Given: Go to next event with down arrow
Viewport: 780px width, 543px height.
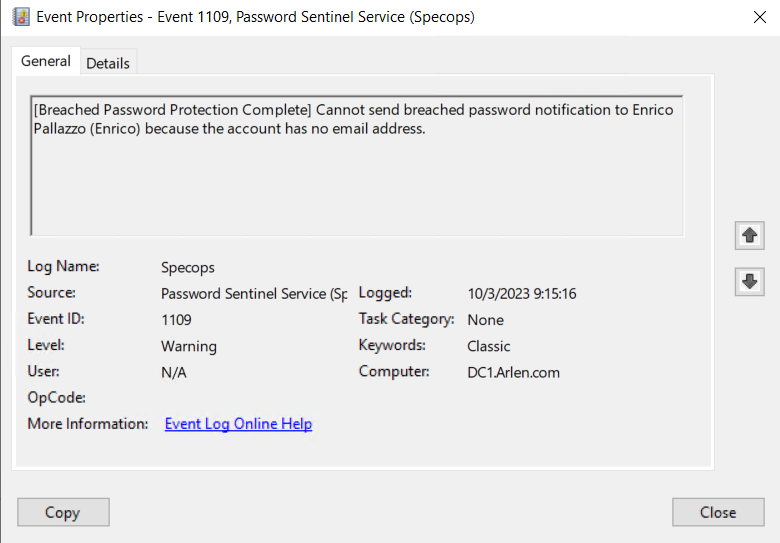Looking at the screenshot, I should click(x=749, y=282).
